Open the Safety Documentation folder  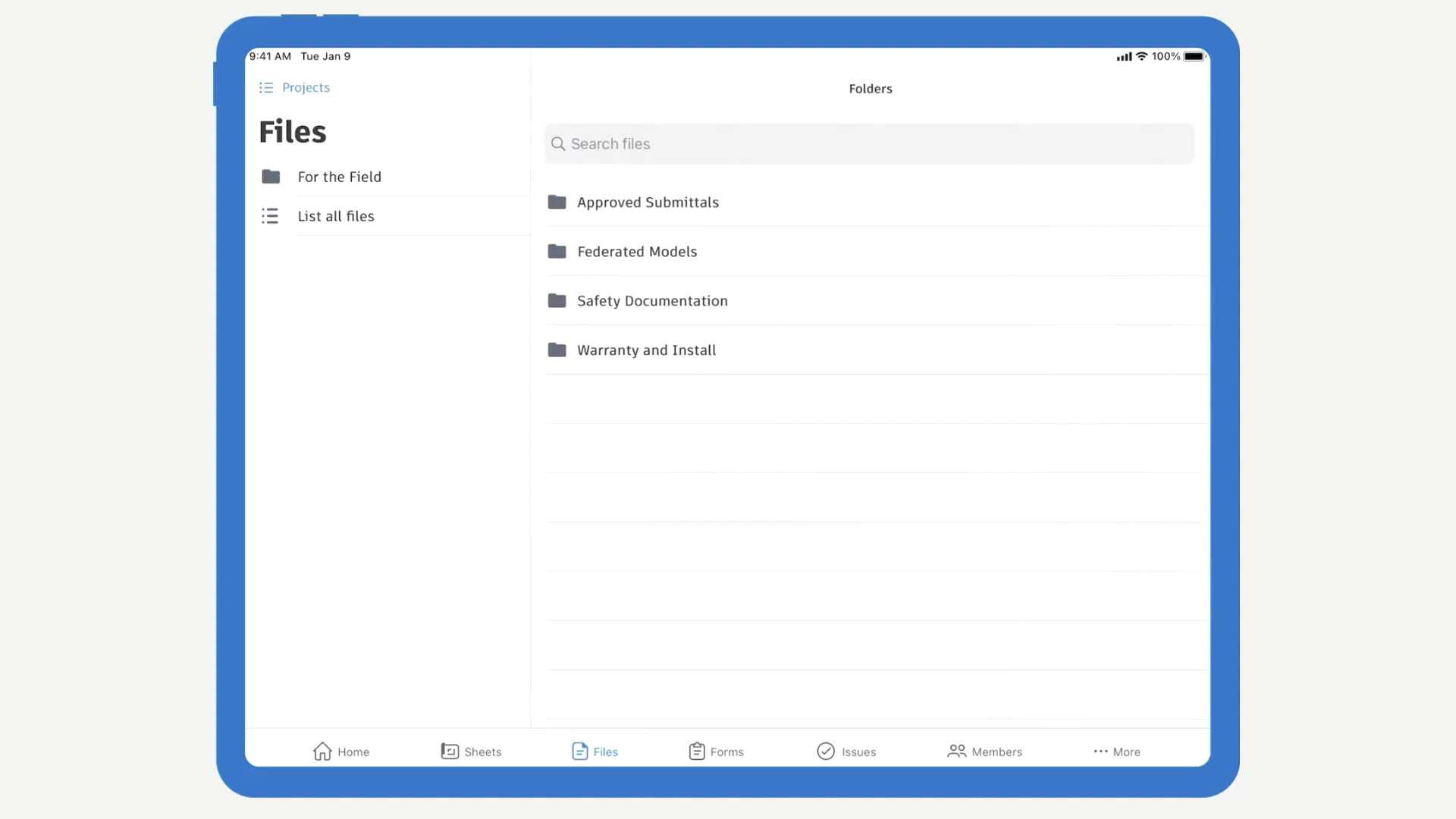click(x=652, y=300)
